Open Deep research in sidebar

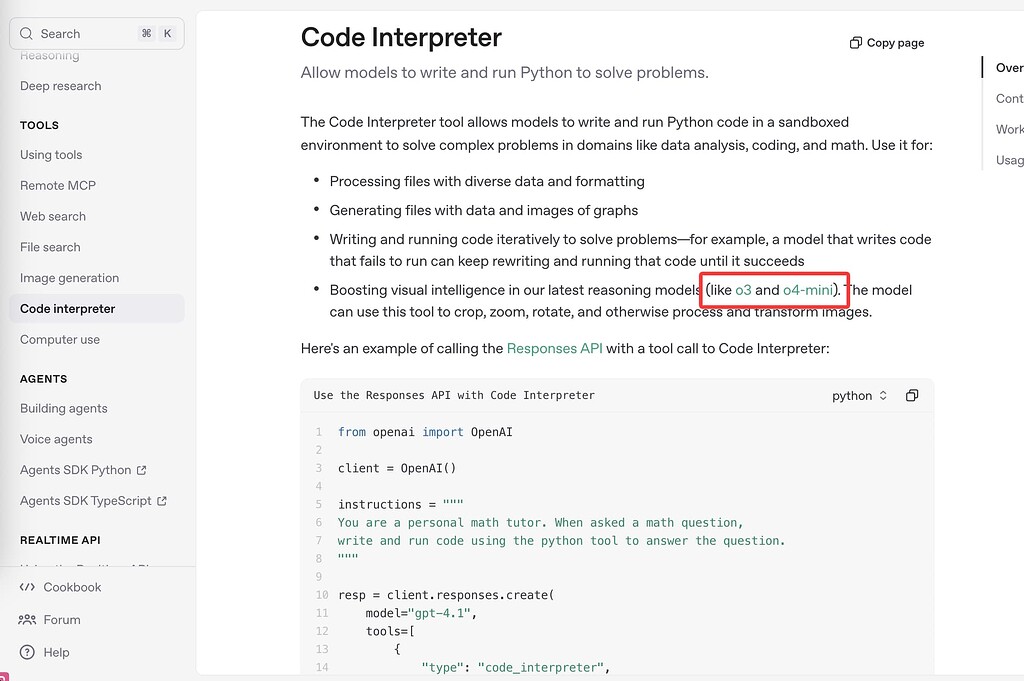61,86
